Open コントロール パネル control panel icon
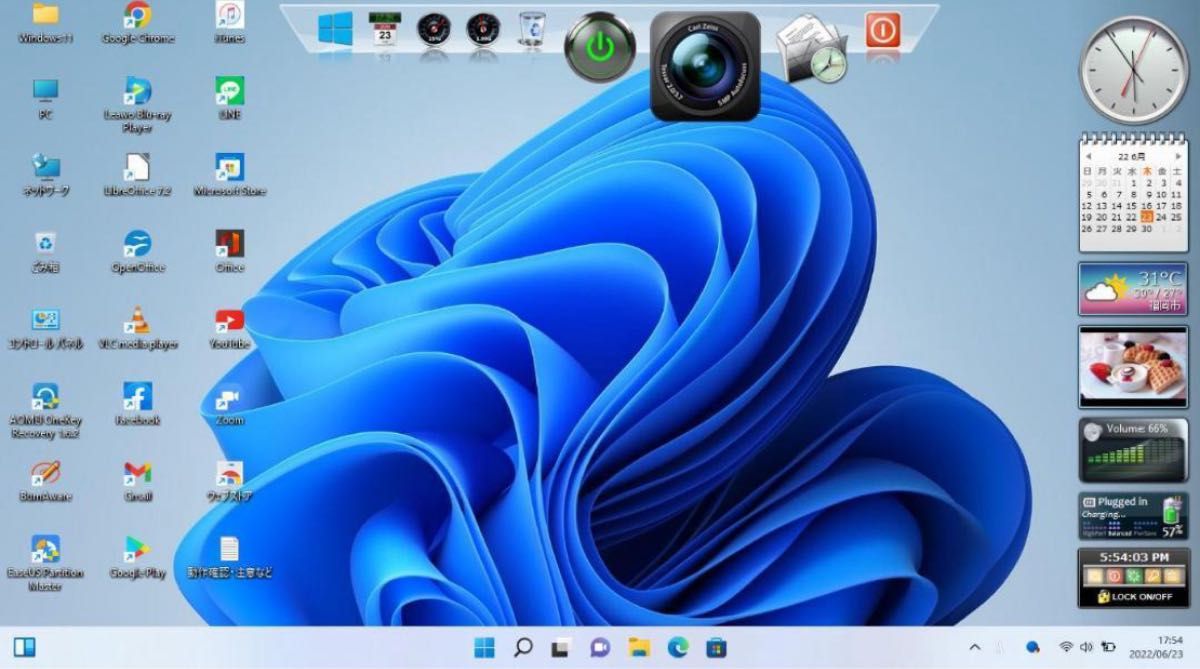 45,329
